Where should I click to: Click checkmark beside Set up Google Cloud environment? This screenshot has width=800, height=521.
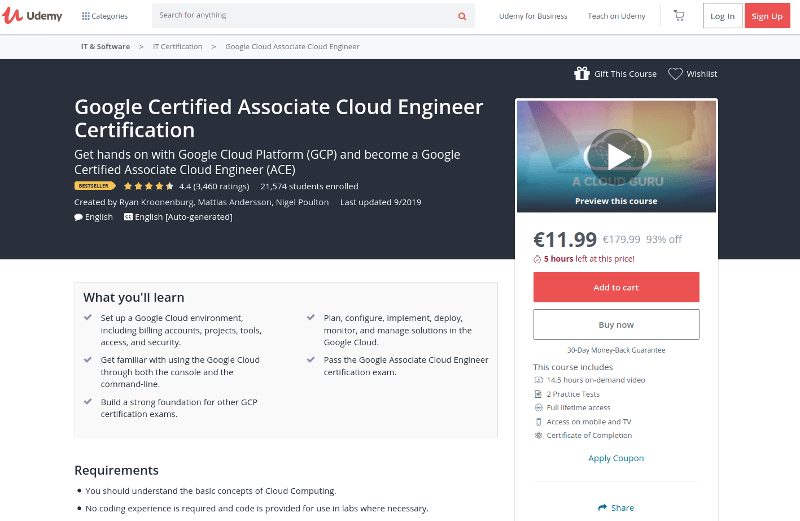[x=88, y=317]
